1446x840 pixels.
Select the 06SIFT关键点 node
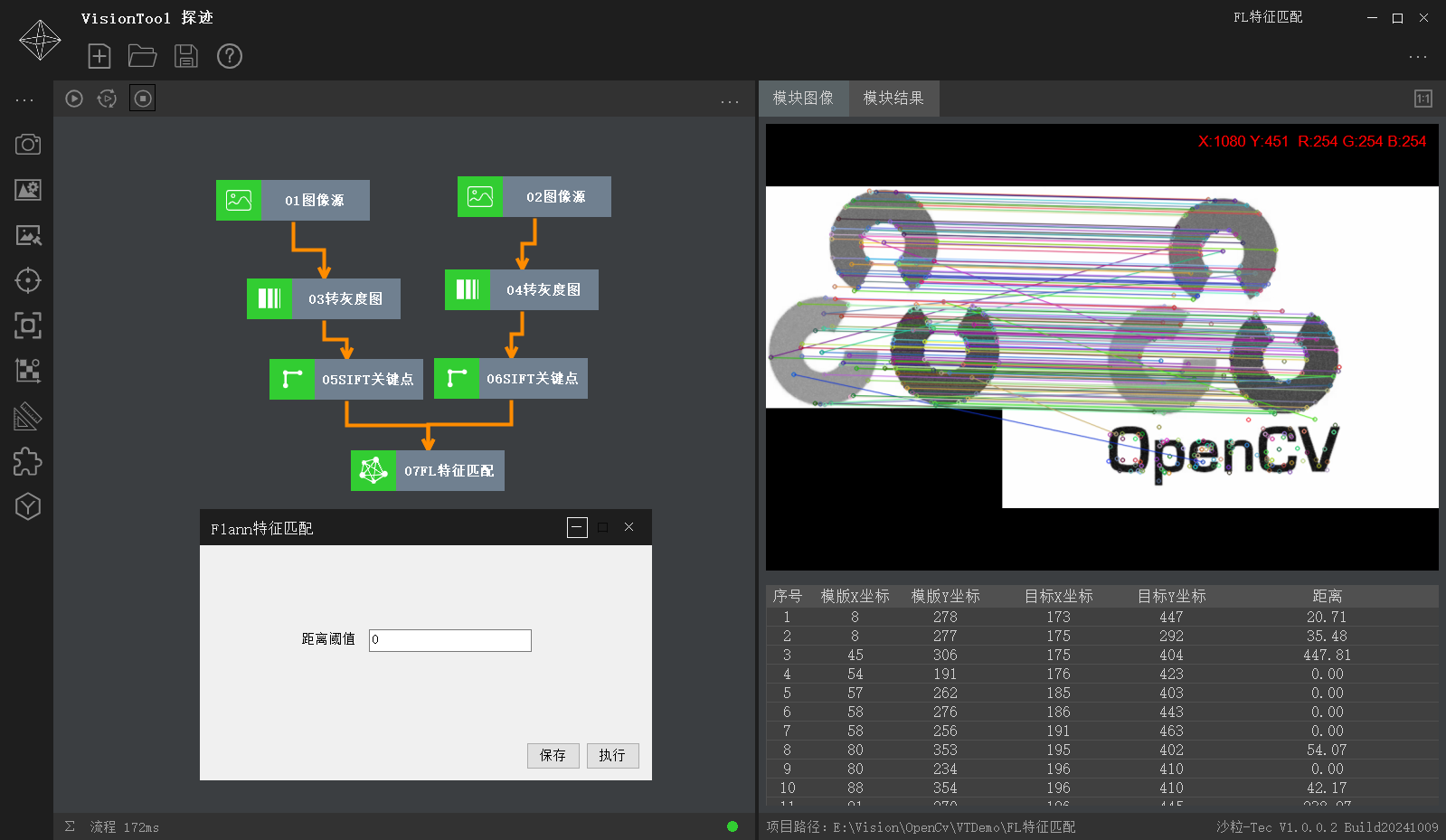pos(511,378)
